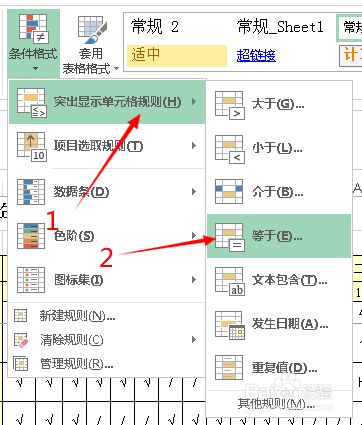Expand the 条件格式 dropdown arrow
This screenshot has height=425, width=362.
click(x=35, y=69)
